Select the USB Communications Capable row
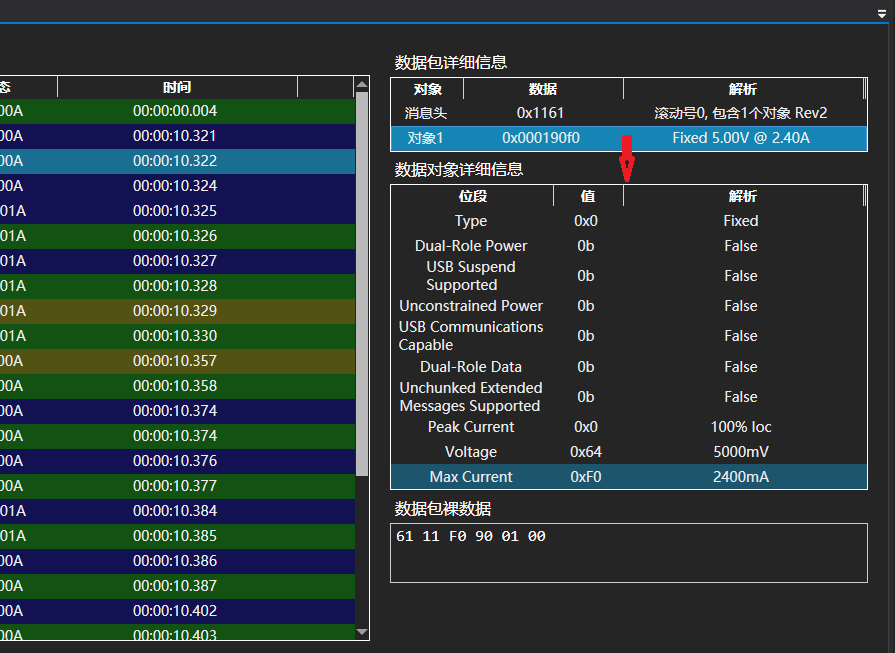The height and width of the screenshot is (653, 895). point(629,336)
